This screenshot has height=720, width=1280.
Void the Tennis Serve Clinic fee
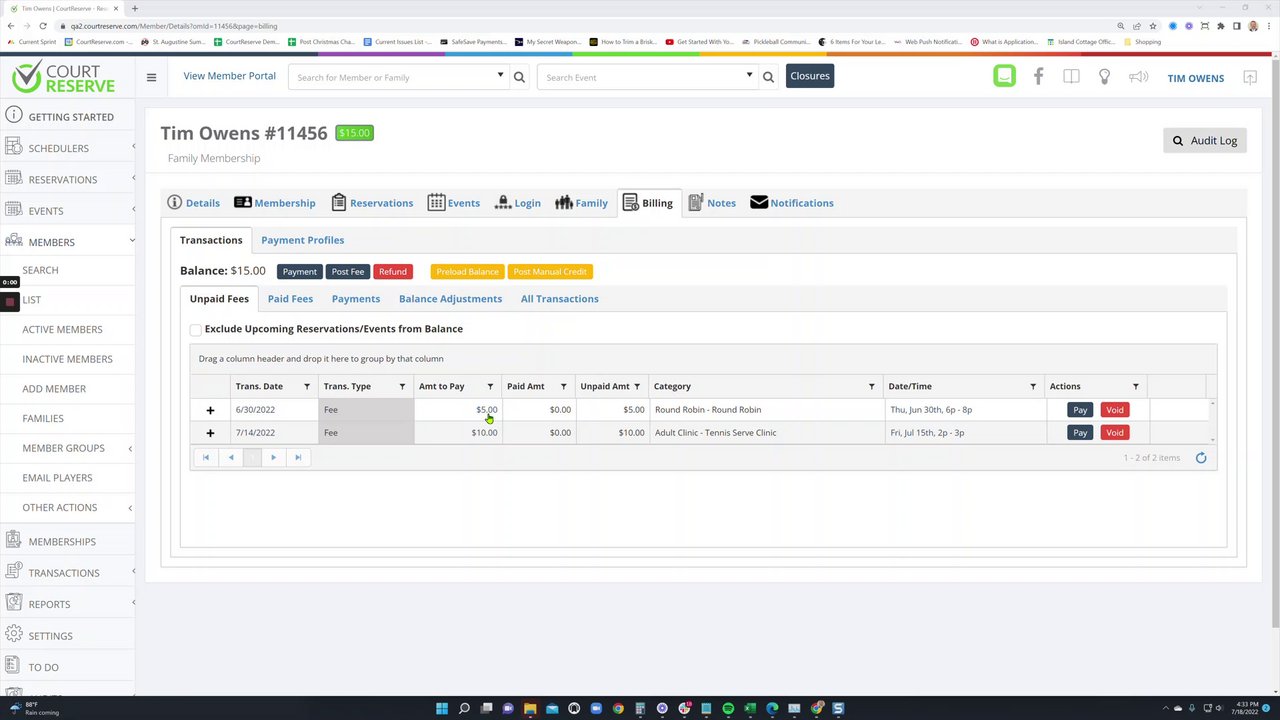[x=1115, y=433]
